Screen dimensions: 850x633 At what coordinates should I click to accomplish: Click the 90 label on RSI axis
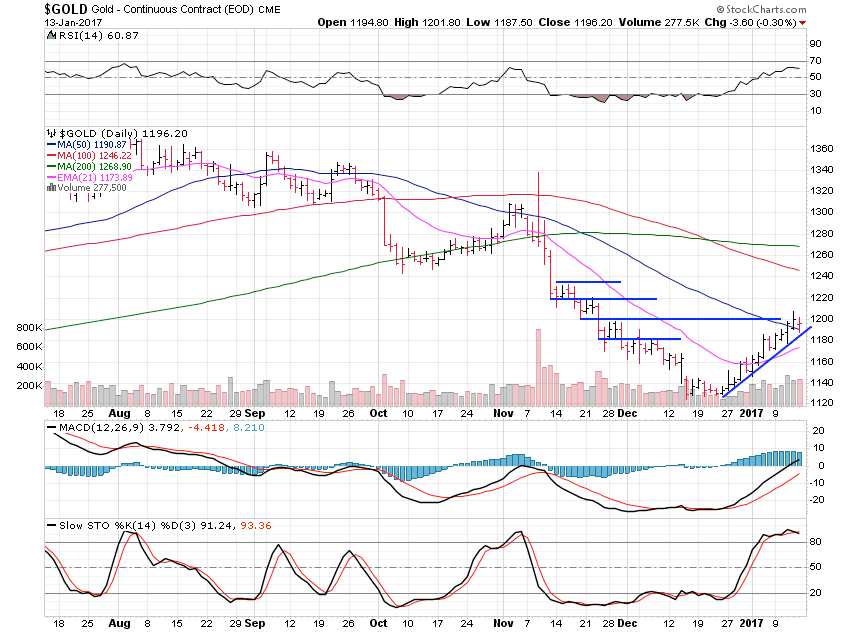(x=815, y=43)
